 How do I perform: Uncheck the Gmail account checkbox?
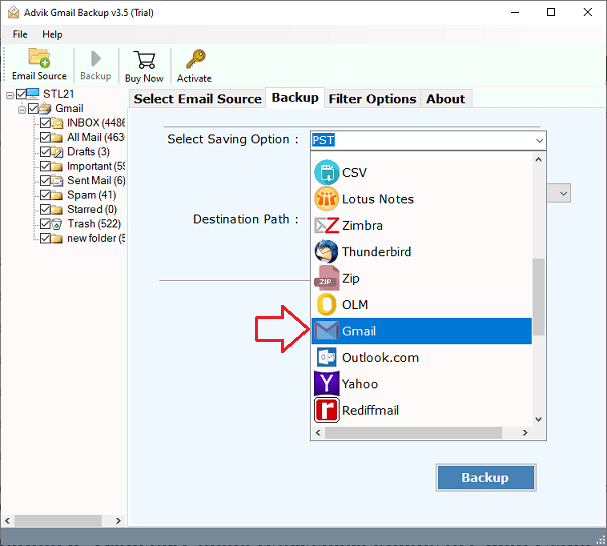(33, 108)
